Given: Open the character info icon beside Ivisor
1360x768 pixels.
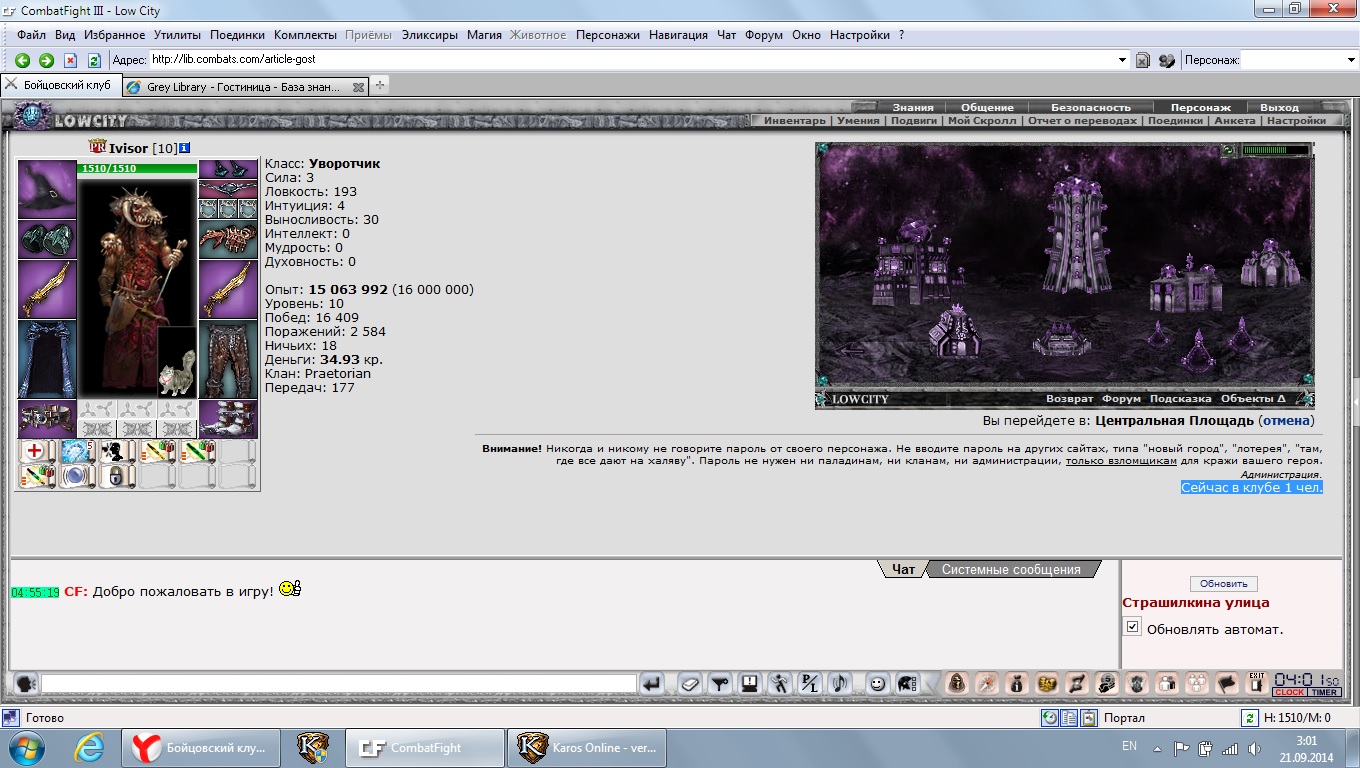Looking at the screenshot, I should point(185,148).
